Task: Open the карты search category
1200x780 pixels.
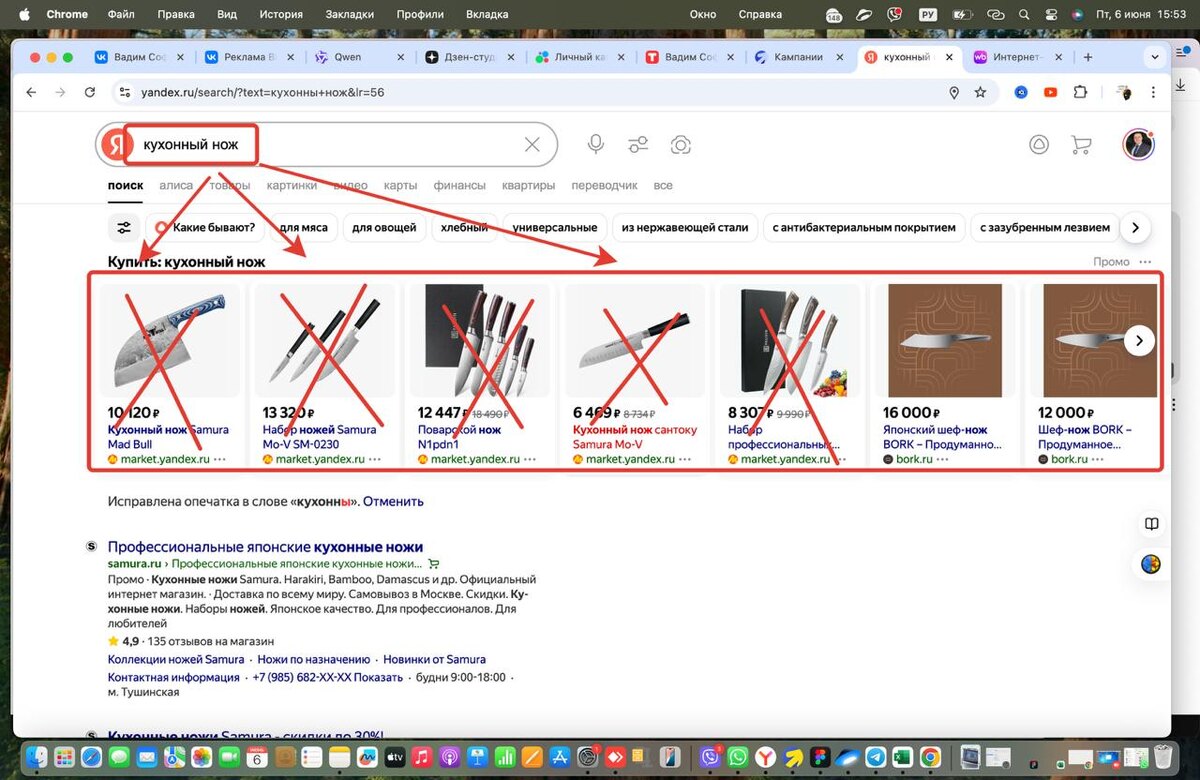Action: pos(400,185)
